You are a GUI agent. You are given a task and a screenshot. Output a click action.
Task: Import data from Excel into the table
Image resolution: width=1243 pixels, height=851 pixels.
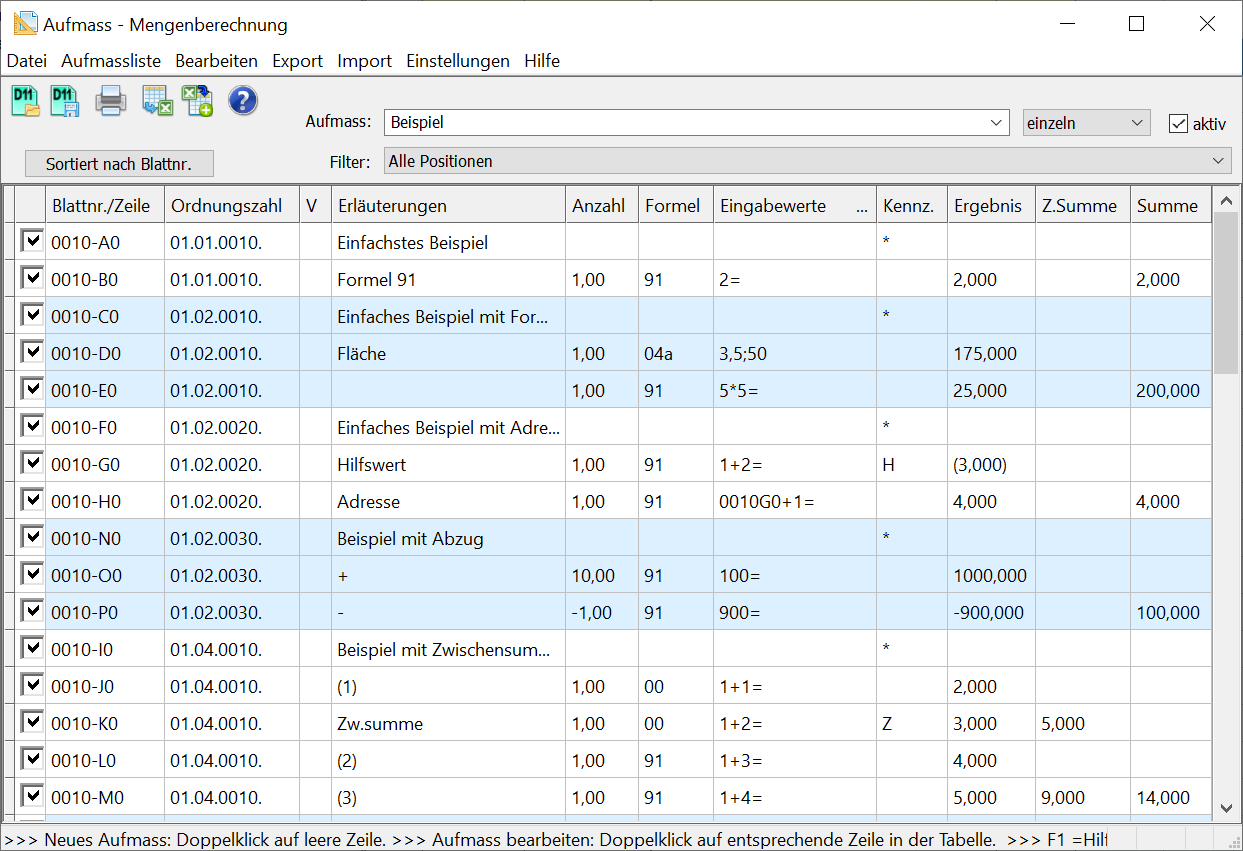pyautogui.click(x=197, y=101)
